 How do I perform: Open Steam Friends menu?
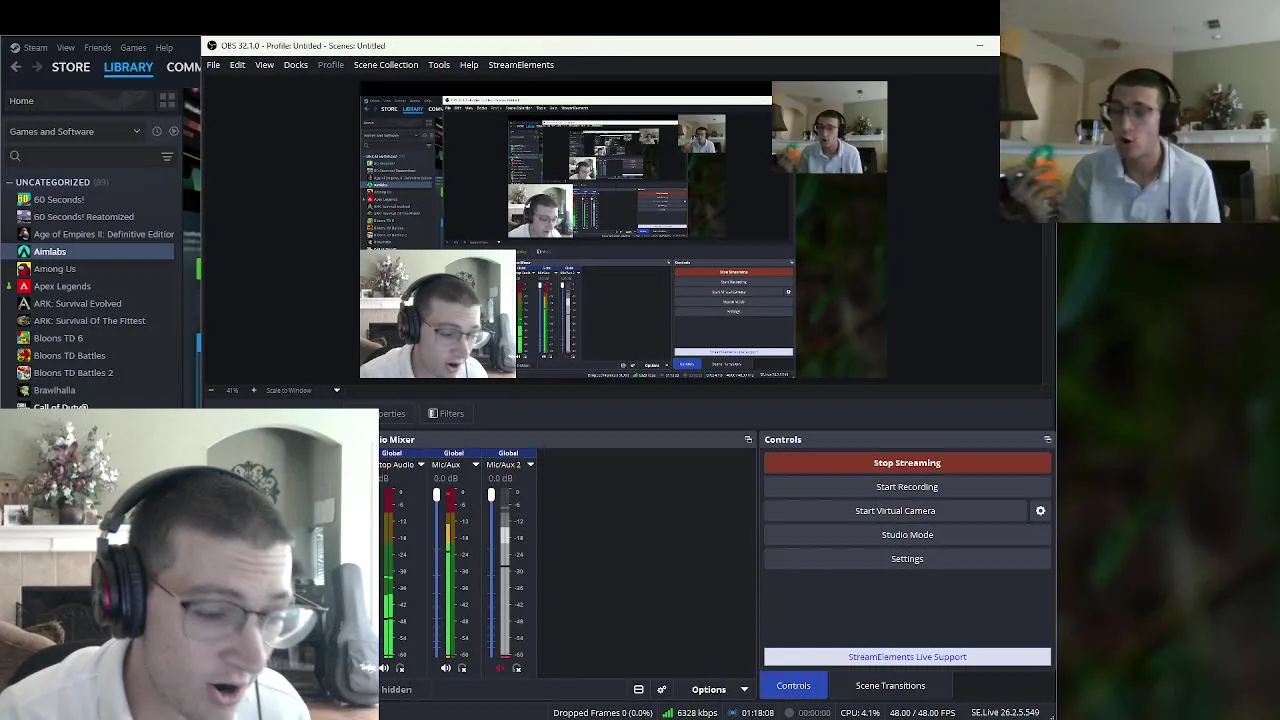click(98, 48)
